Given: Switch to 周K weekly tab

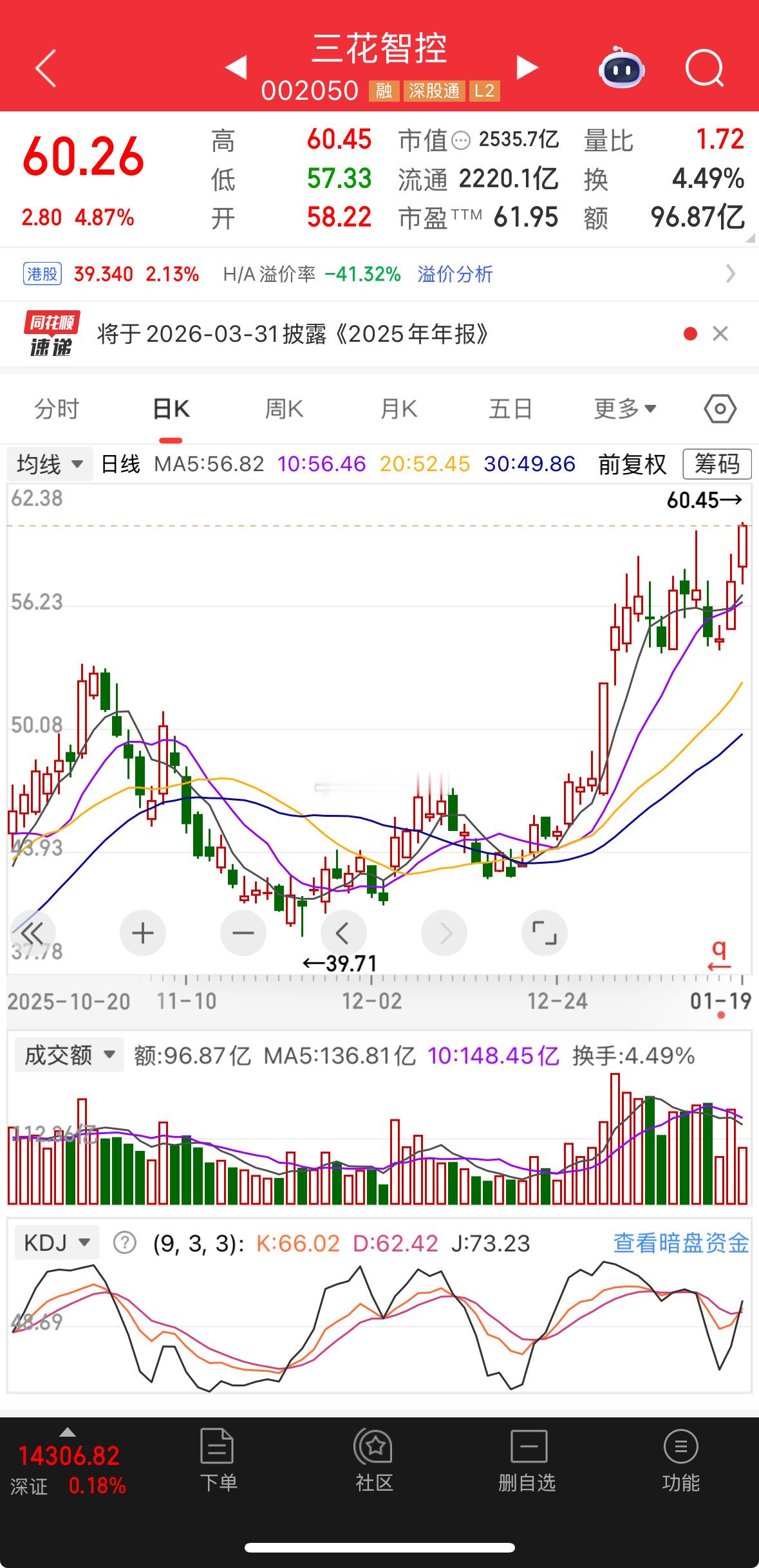Looking at the screenshot, I should click(284, 409).
